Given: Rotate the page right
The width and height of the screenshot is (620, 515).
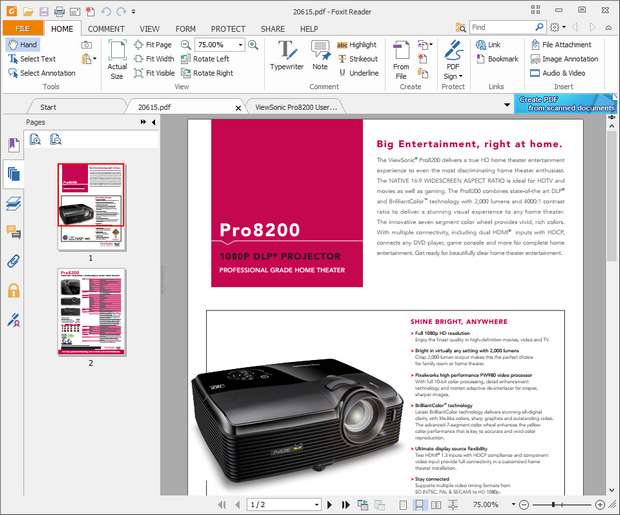Looking at the screenshot, I should (x=207, y=73).
